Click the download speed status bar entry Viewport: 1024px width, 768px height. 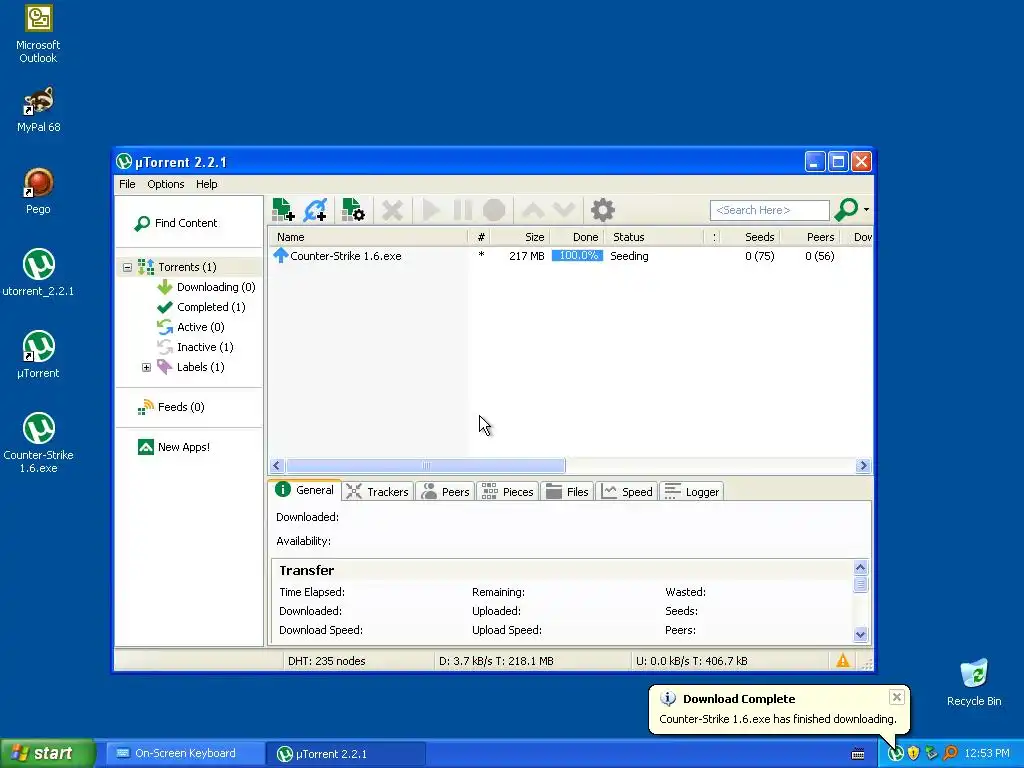coord(496,661)
